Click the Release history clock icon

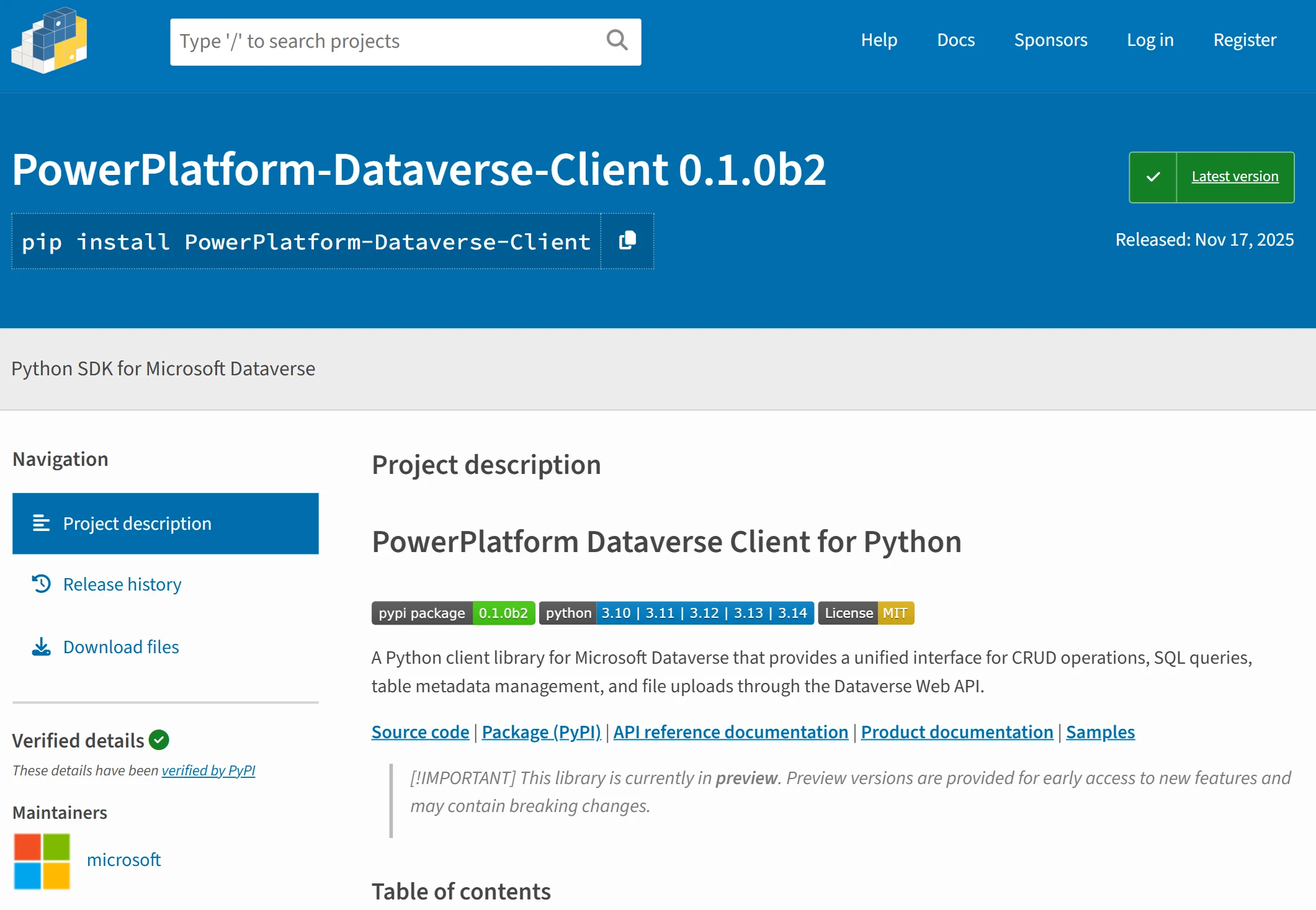pos(40,584)
